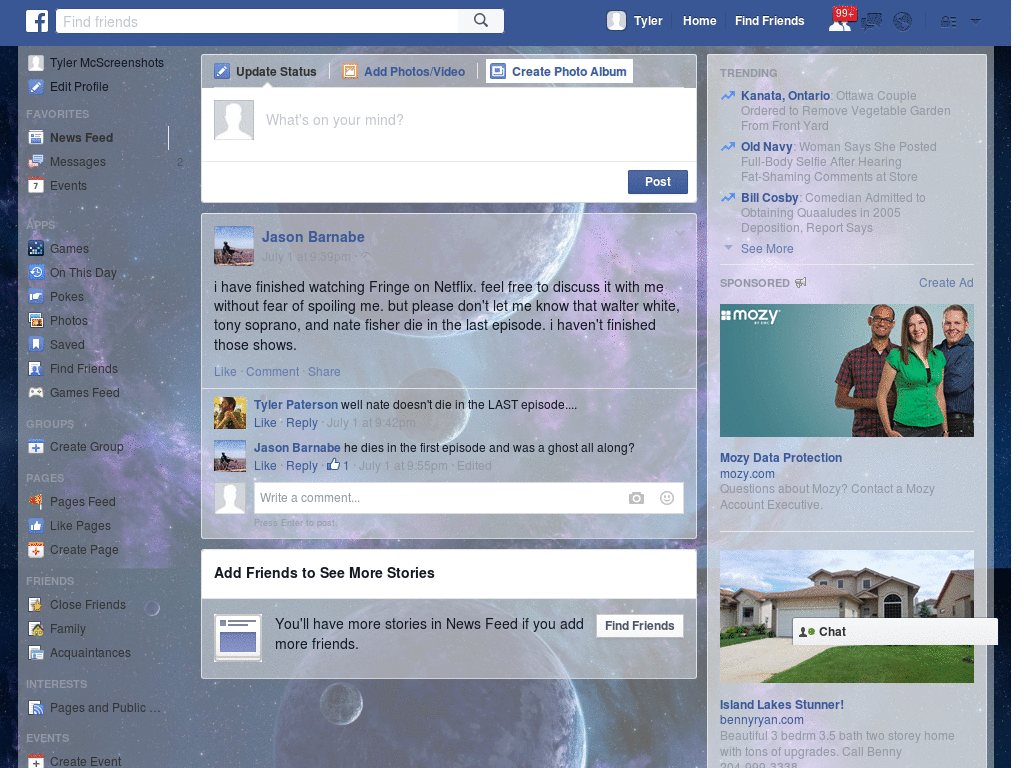Screen dimensions: 1024x768
Task: Click the Facebook logo icon
Action: click(x=37, y=21)
